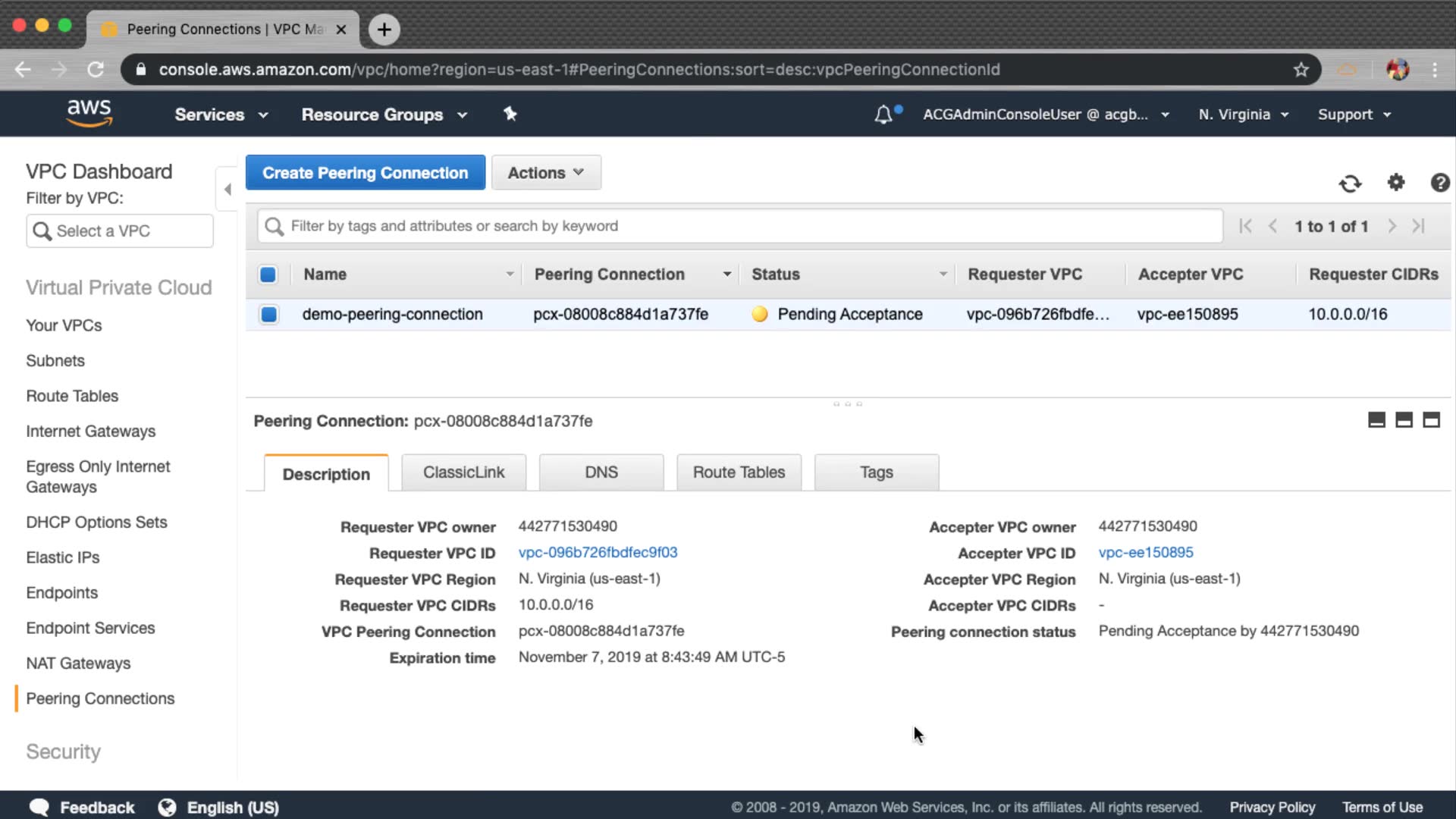Open the N. Virginia region selector
This screenshot has height=819, width=1456.
click(1243, 115)
